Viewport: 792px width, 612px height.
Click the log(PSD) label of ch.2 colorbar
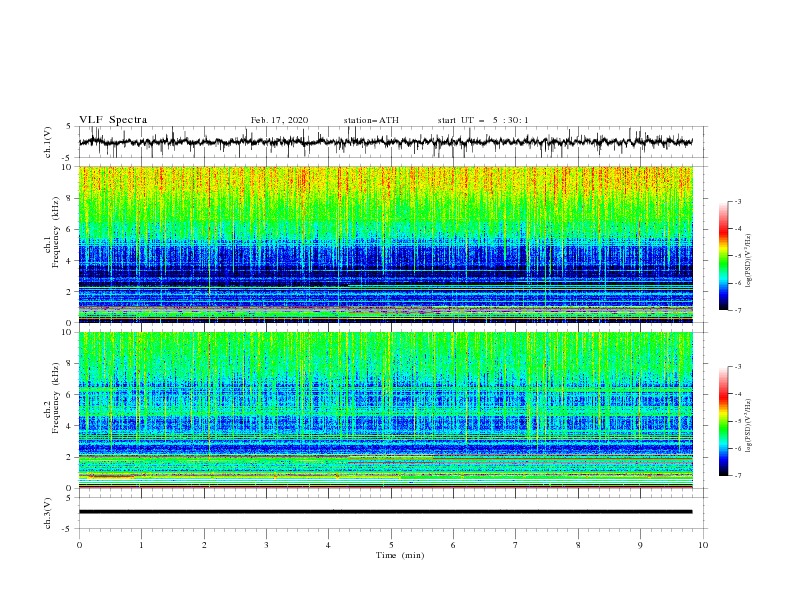[748, 426]
